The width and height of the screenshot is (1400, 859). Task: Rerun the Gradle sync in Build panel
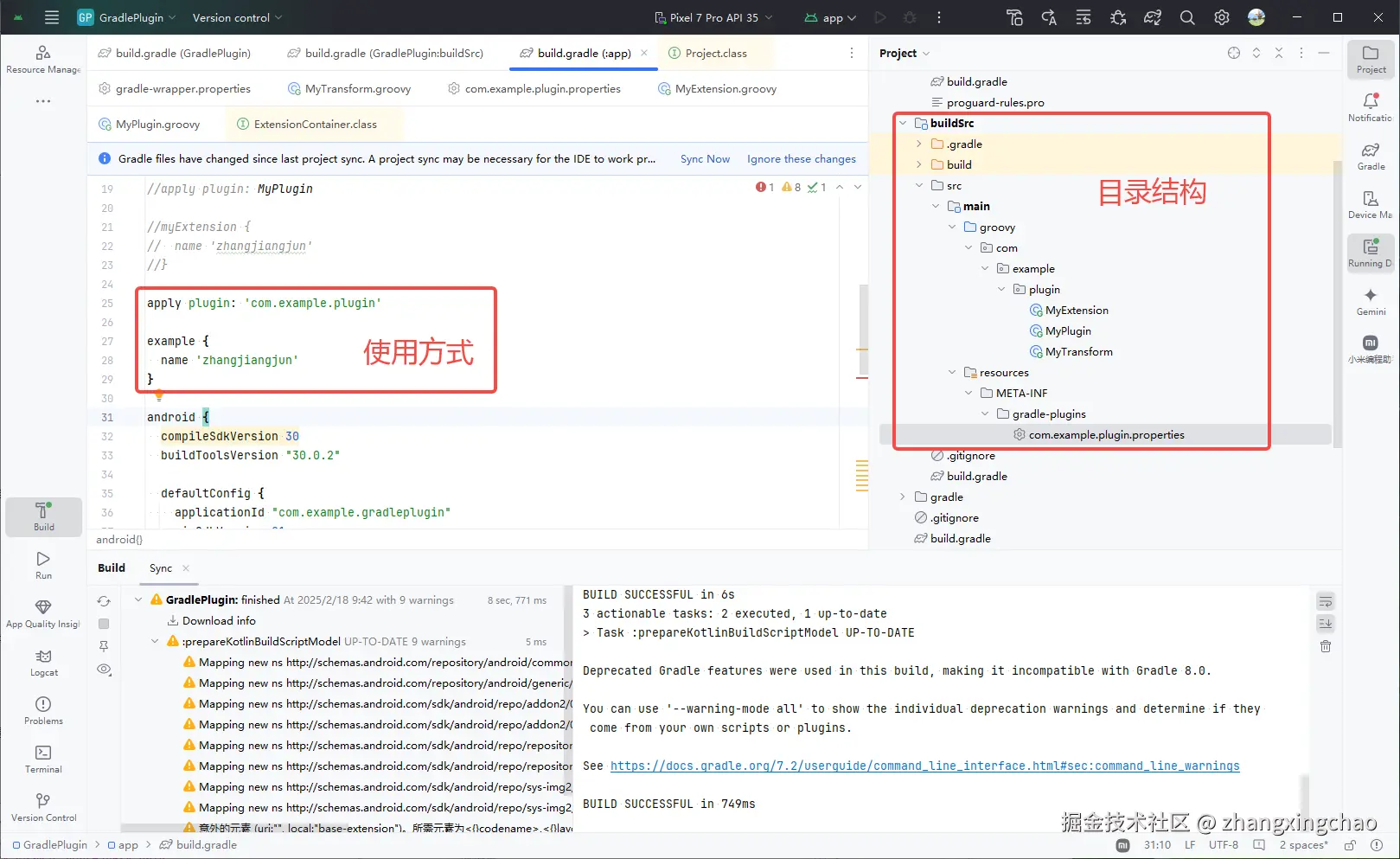tap(104, 601)
